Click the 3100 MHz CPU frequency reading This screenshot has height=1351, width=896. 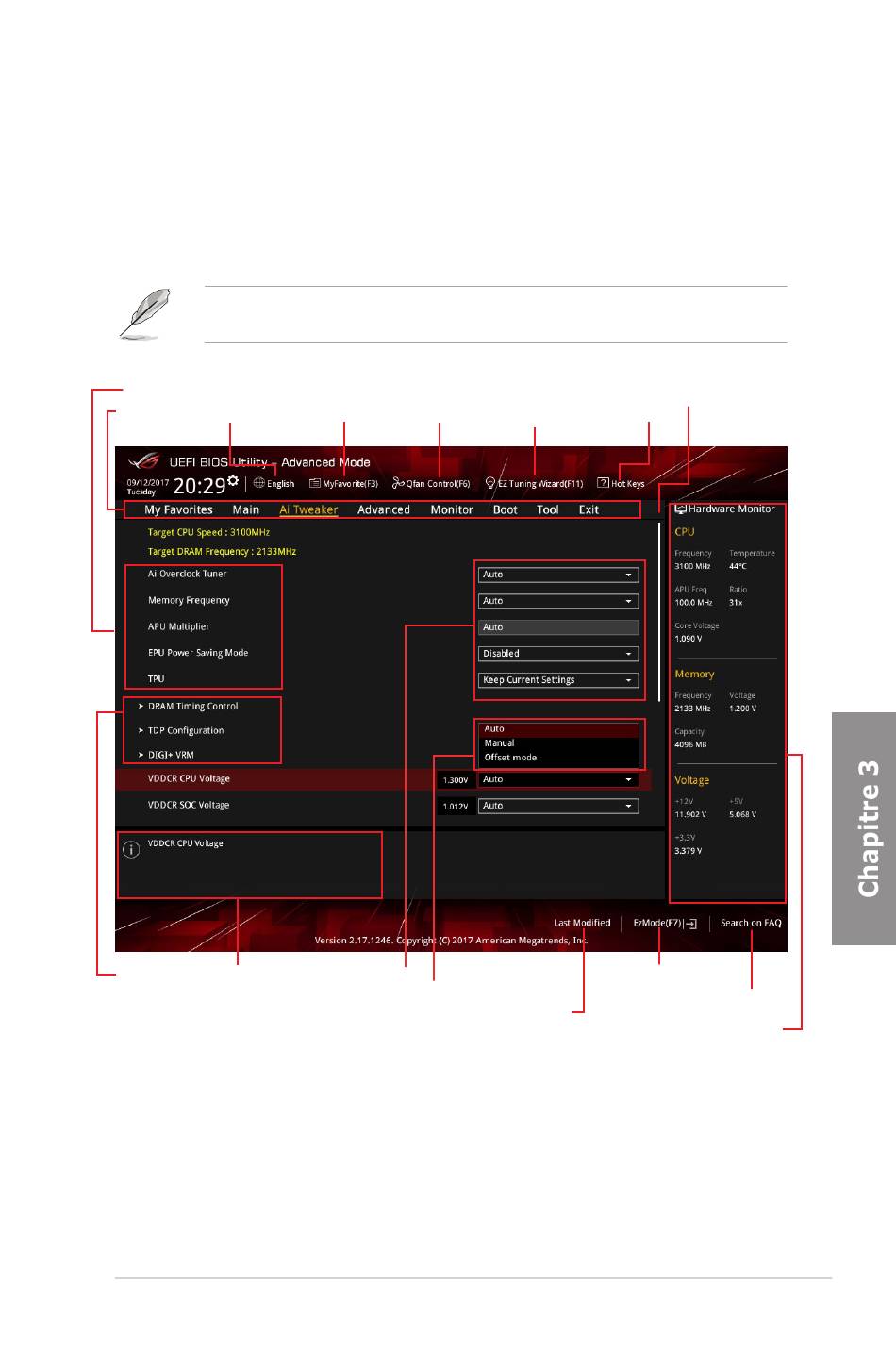[692, 567]
